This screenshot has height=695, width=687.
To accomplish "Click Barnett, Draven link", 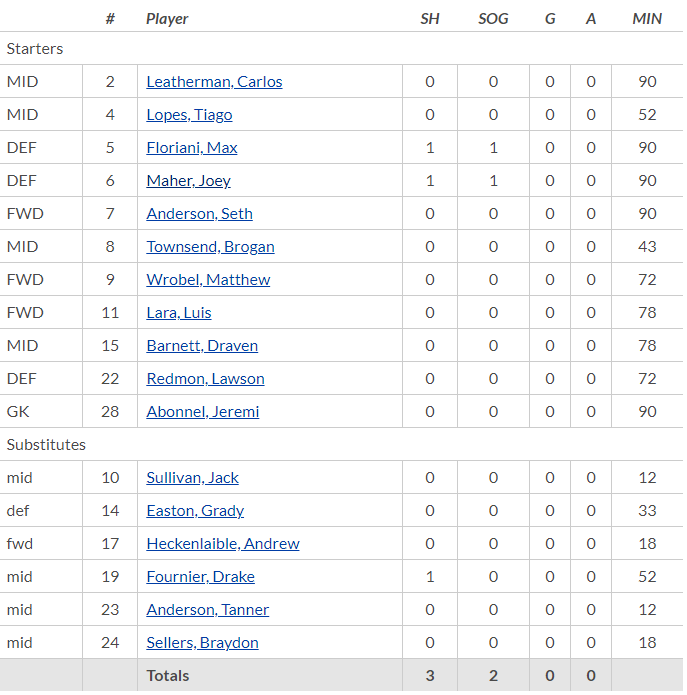I will click(x=202, y=346).
